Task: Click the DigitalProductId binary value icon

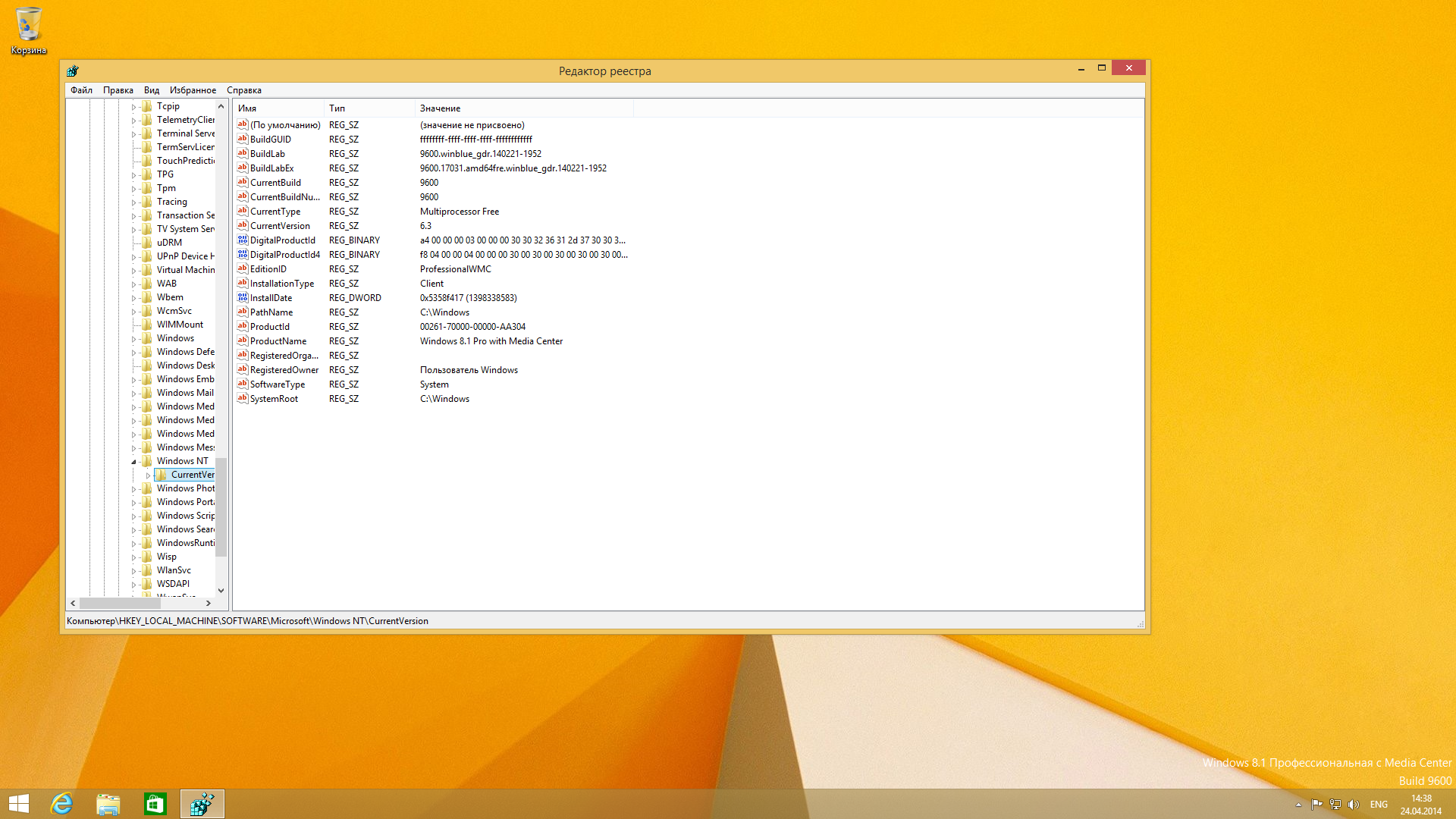Action: (x=243, y=240)
